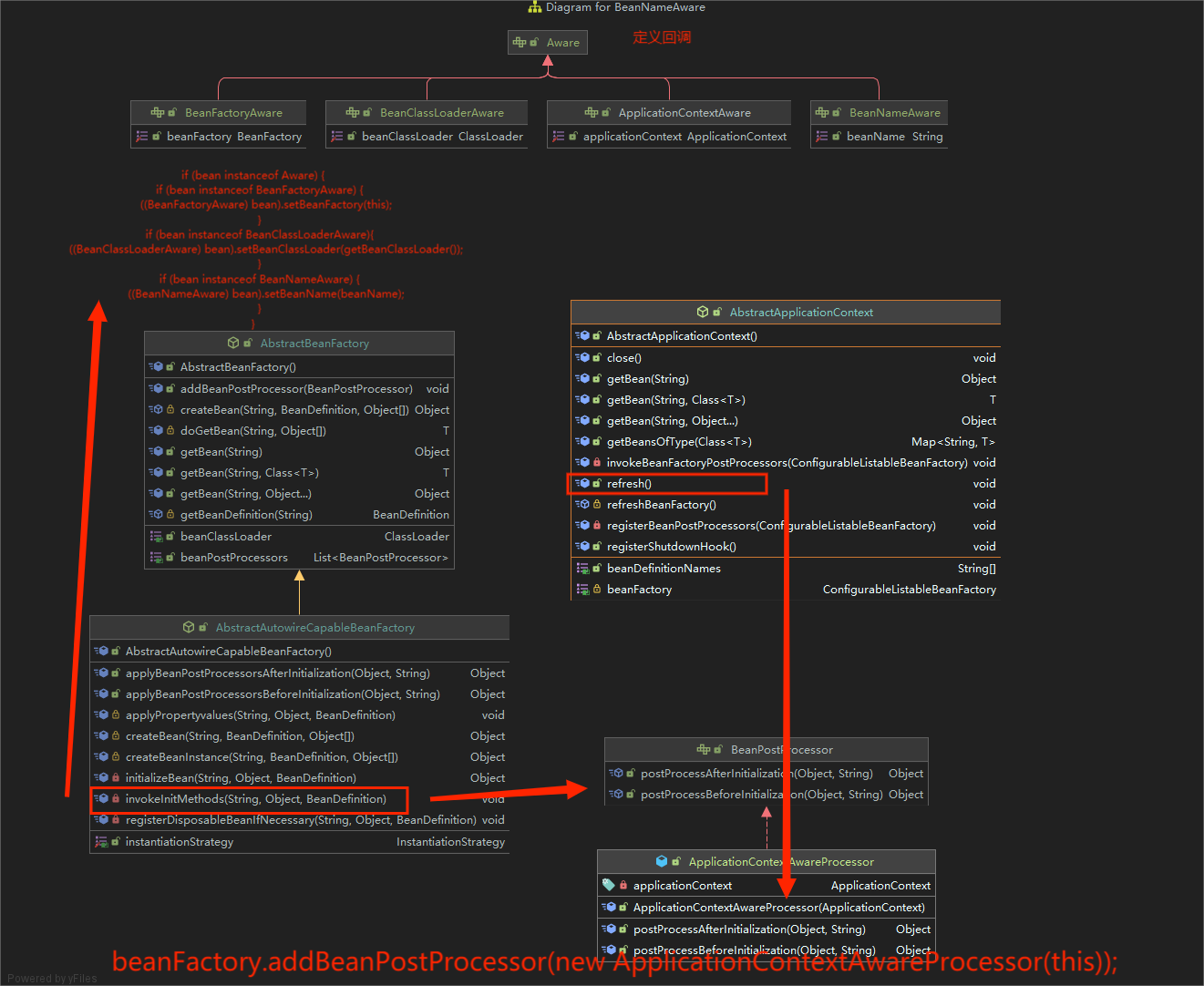Viewport: 1204px width, 986px height.
Task: Click the method icon before addBeanPostProcessor(BeanPostProcessor)
Action: pyautogui.click(x=156, y=388)
